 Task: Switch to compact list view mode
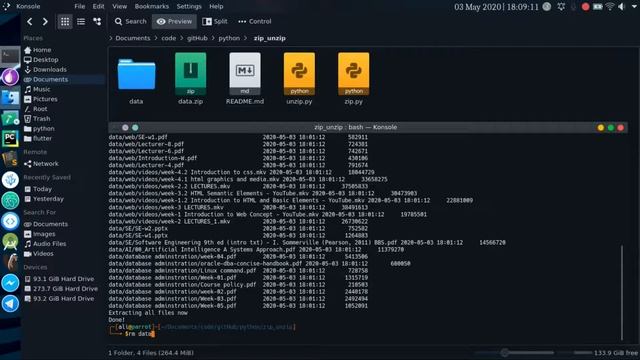pyautogui.click(x=81, y=22)
